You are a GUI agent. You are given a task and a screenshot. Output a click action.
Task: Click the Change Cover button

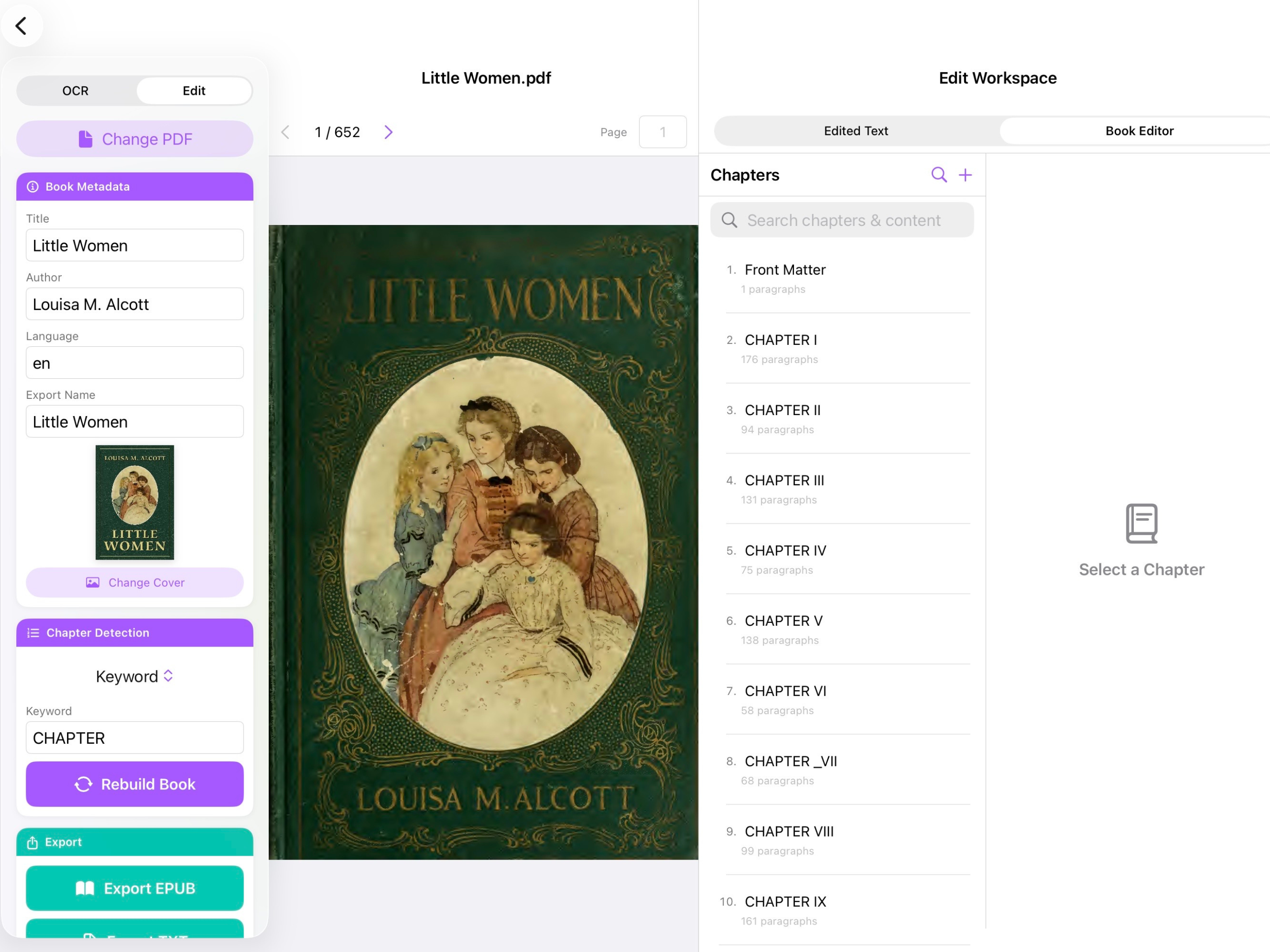pos(134,583)
